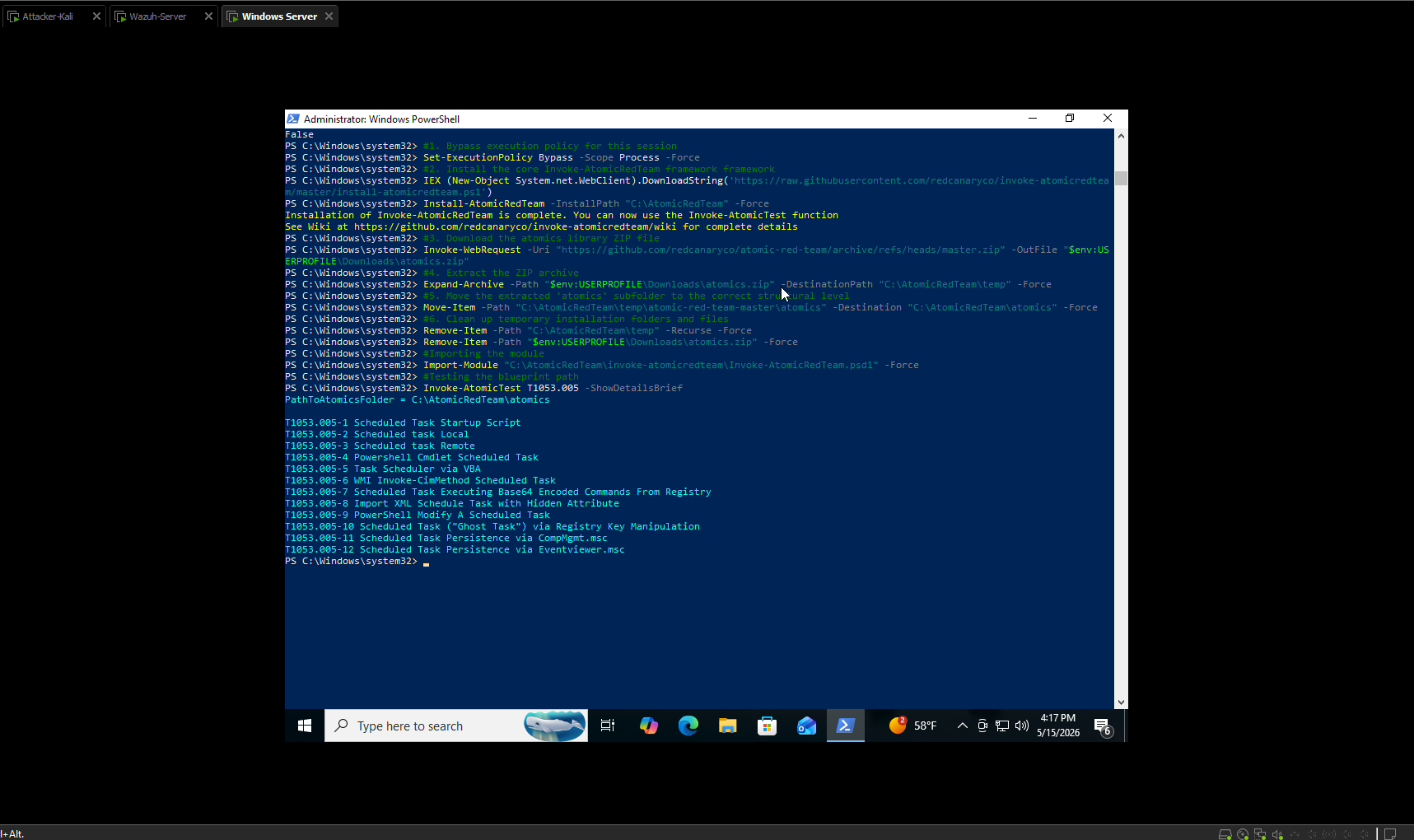The width and height of the screenshot is (1414, 840).
Task: Open Microsoft Edge from the taskbar
Action: 688,726
